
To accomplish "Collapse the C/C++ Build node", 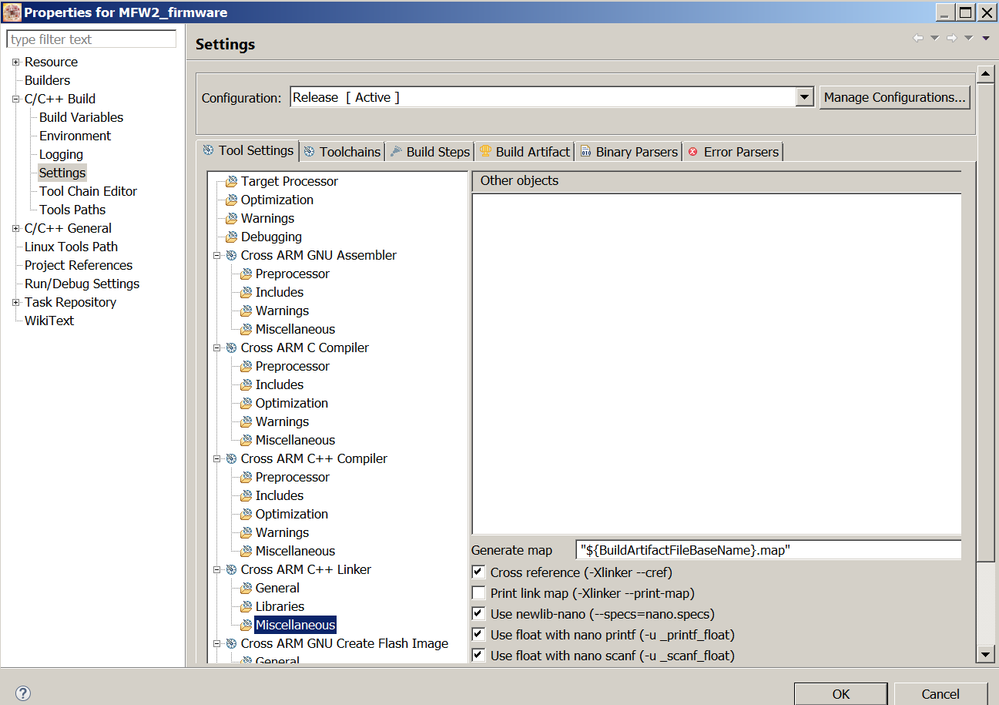I will [x=16, y=99].
